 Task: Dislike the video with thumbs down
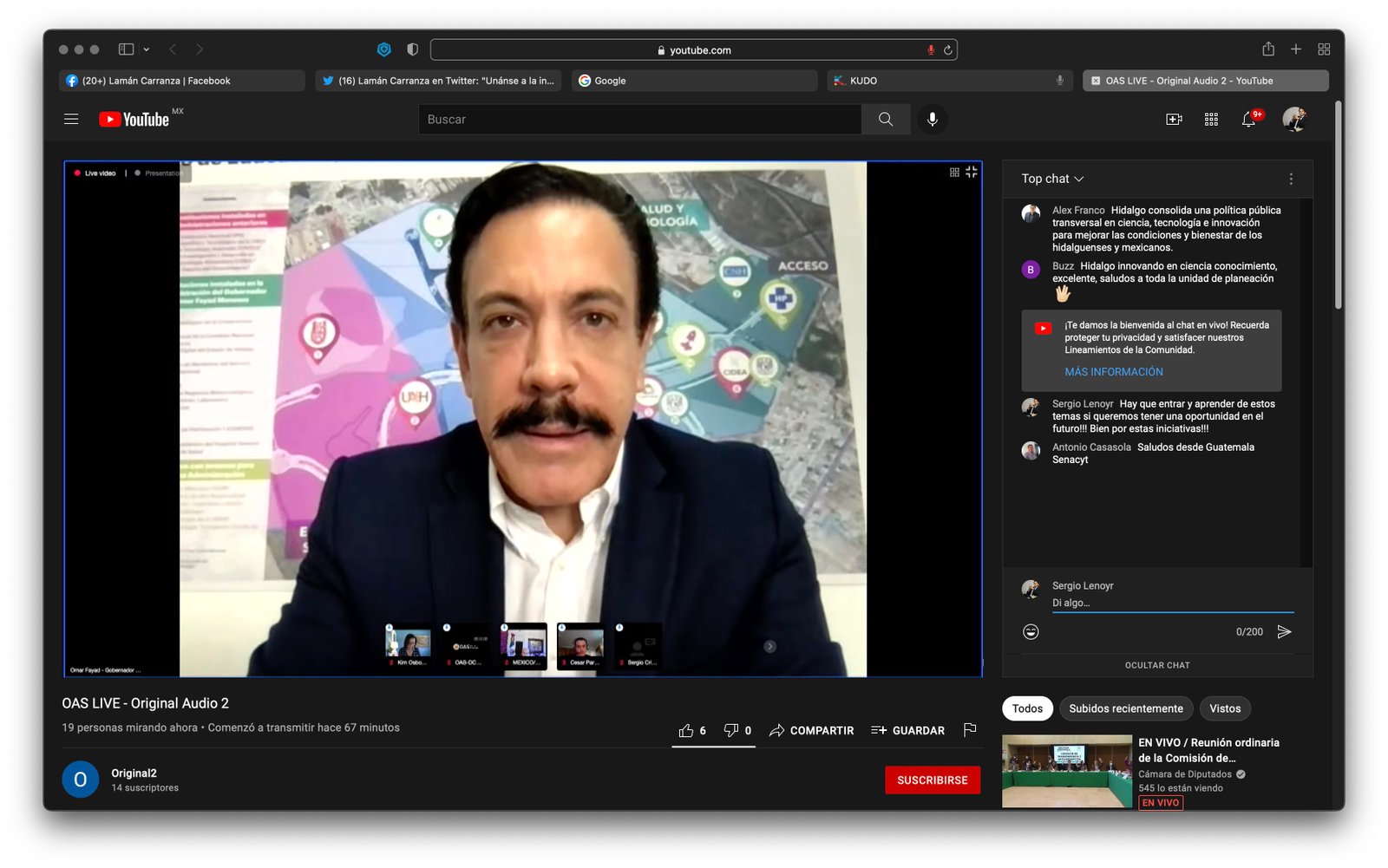pos(731,730)
